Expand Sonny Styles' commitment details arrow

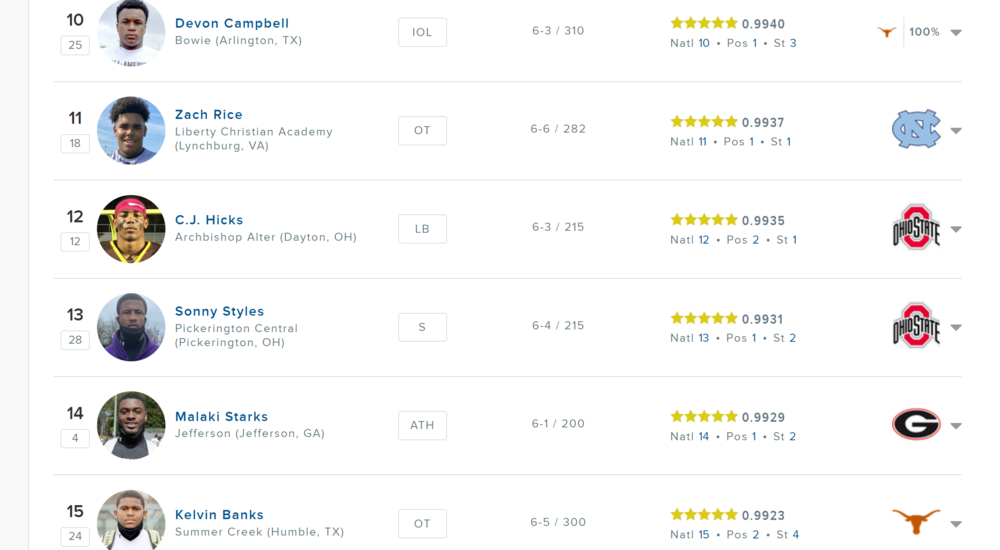pos(956,327)
